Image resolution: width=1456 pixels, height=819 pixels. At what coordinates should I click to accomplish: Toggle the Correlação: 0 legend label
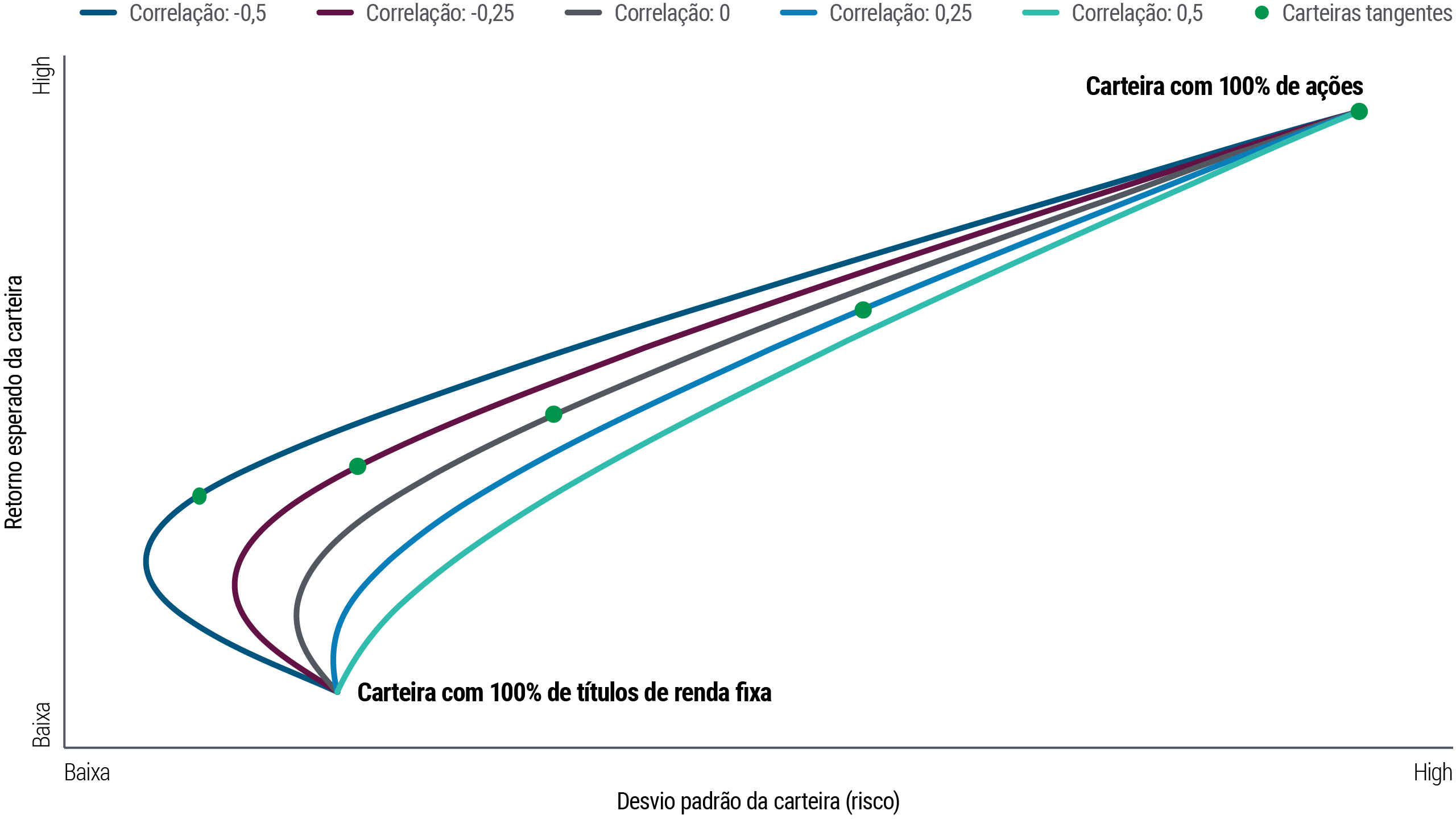(672, 13)
